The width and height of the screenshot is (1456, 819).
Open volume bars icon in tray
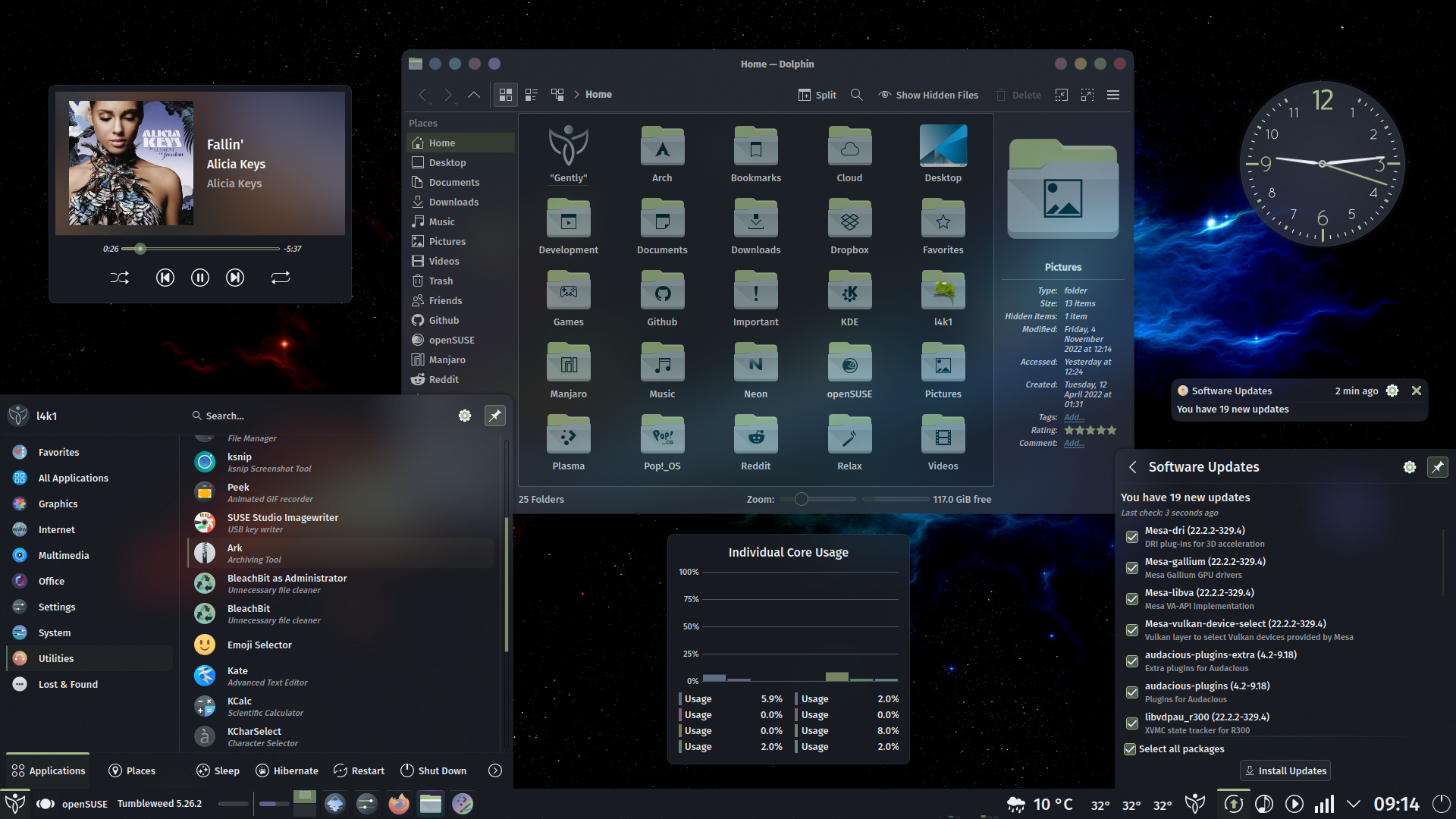click(x=1324, y=804)
